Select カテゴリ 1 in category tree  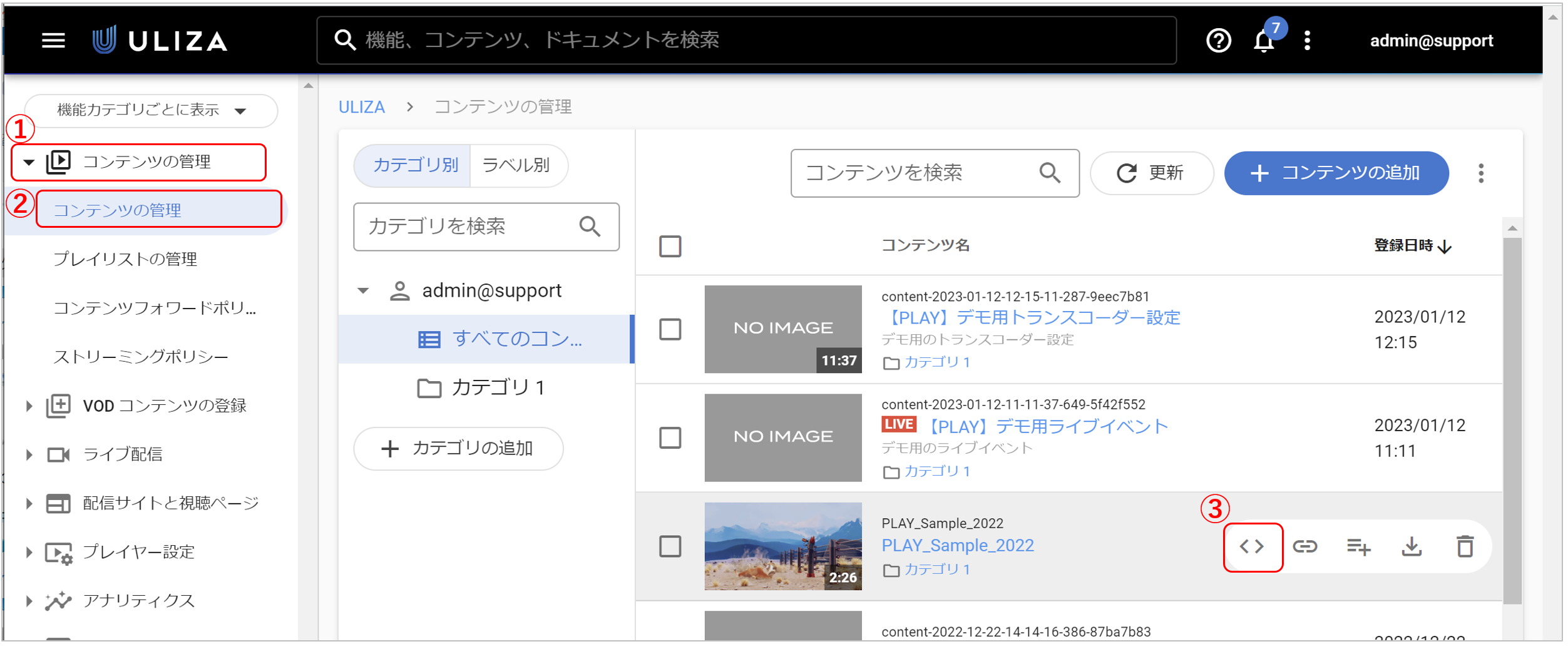486,388
